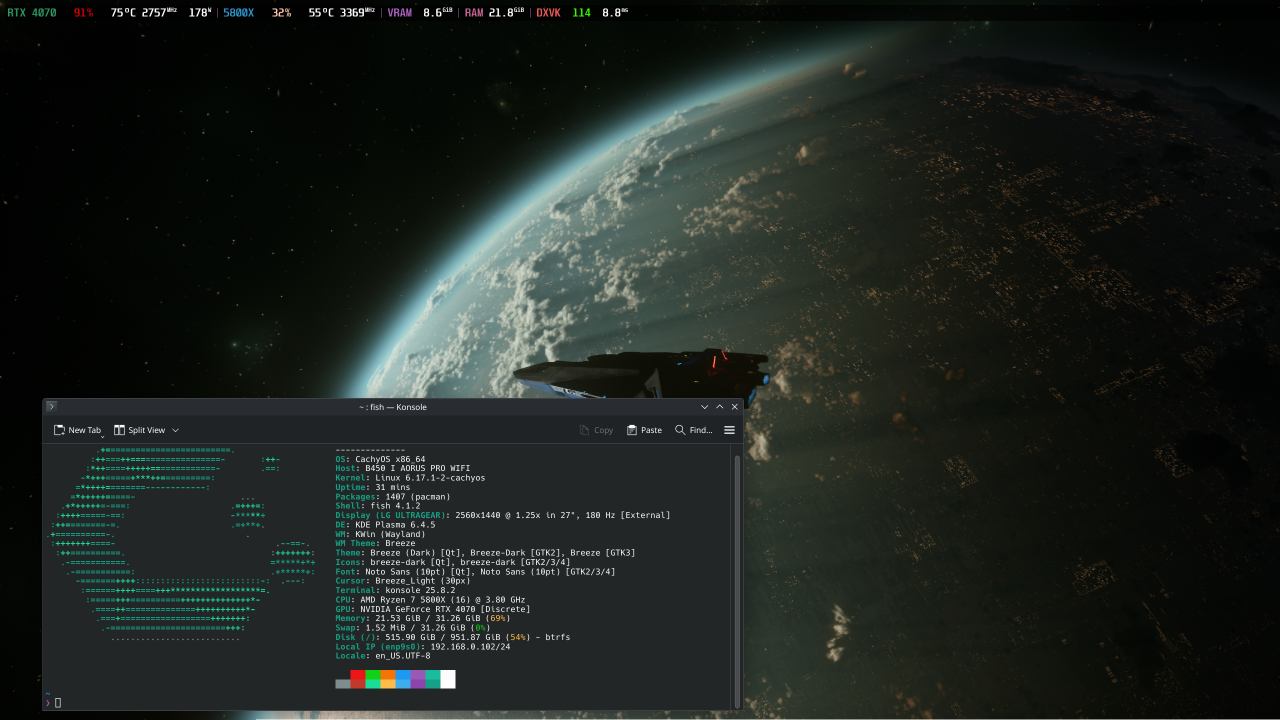Minimize the Konsole window

(704, 407)
